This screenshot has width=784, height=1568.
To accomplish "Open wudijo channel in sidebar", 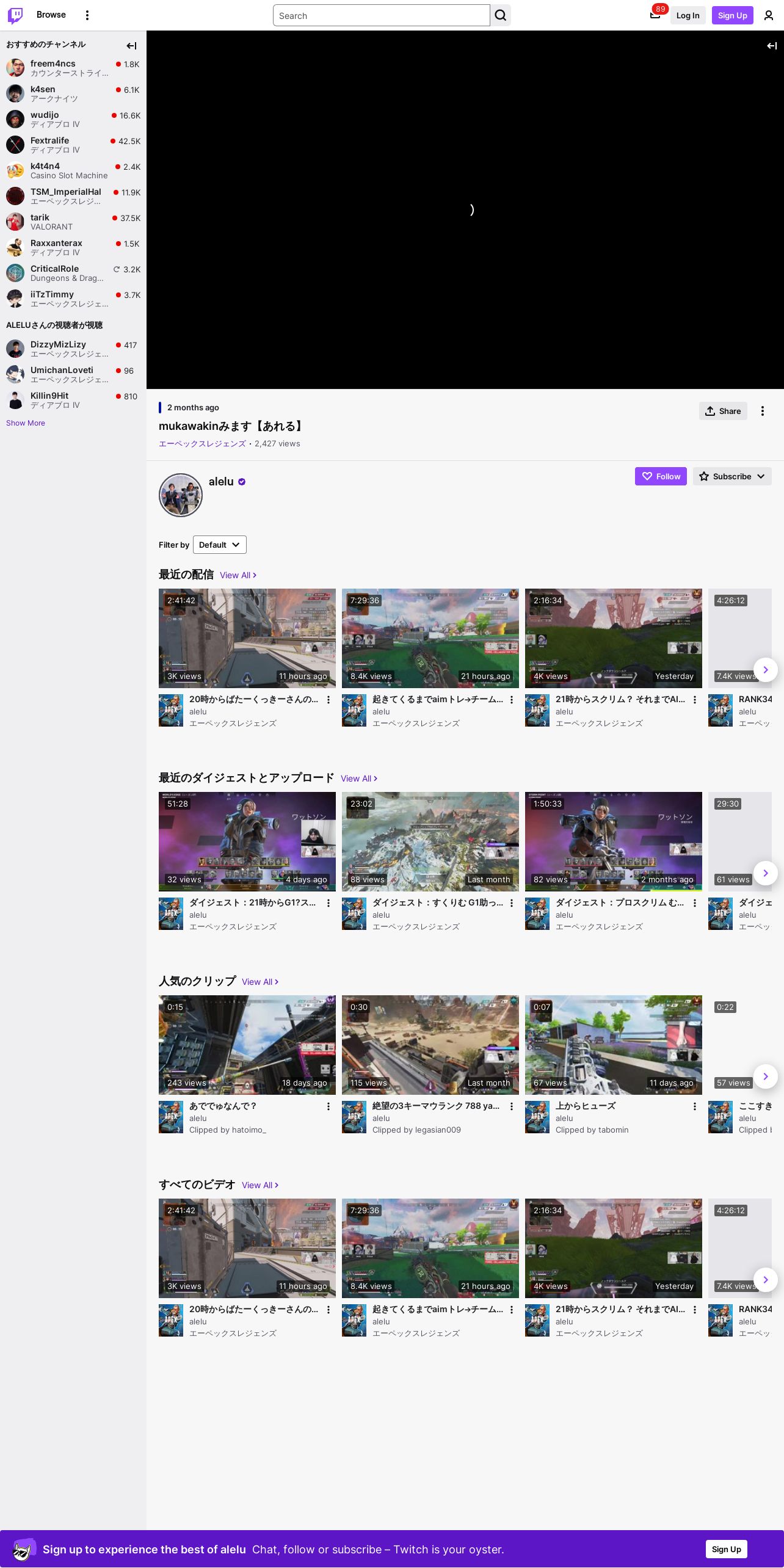I will click(73, 119).
